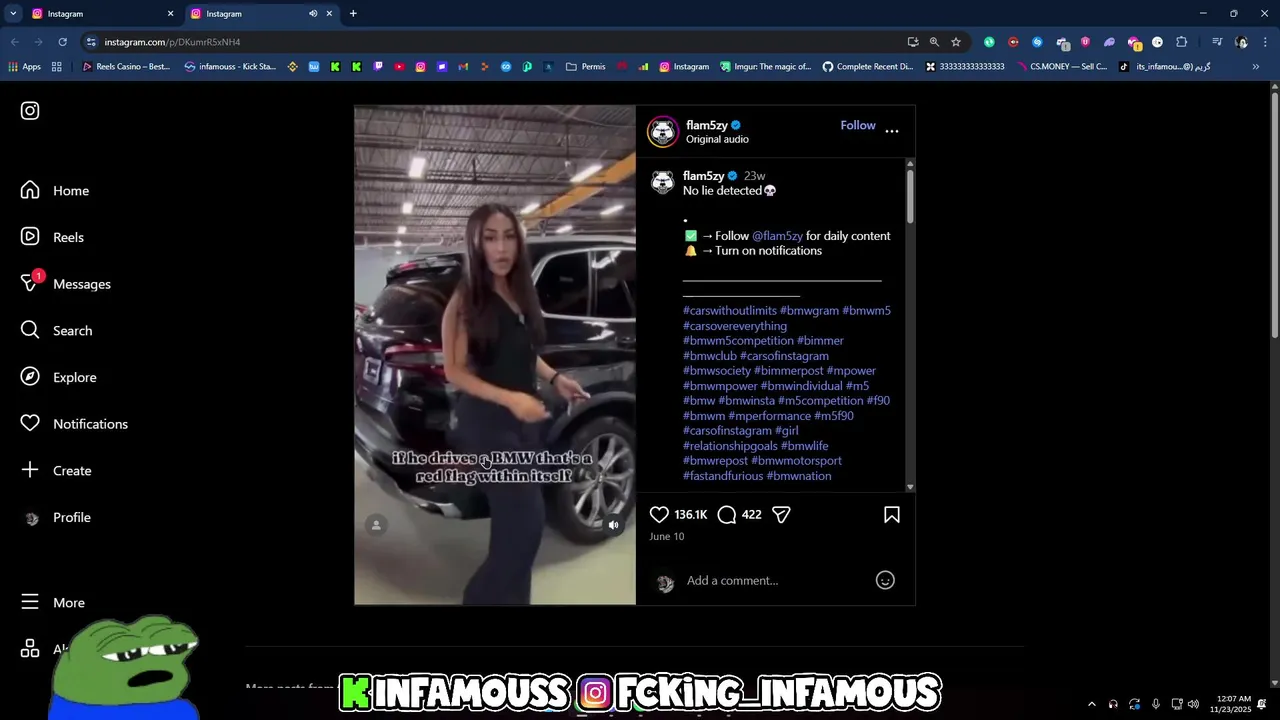This screenshot has height=720, width=1280.
Task: Open clock showing 12:07 AM
Action: [1231, 704]
